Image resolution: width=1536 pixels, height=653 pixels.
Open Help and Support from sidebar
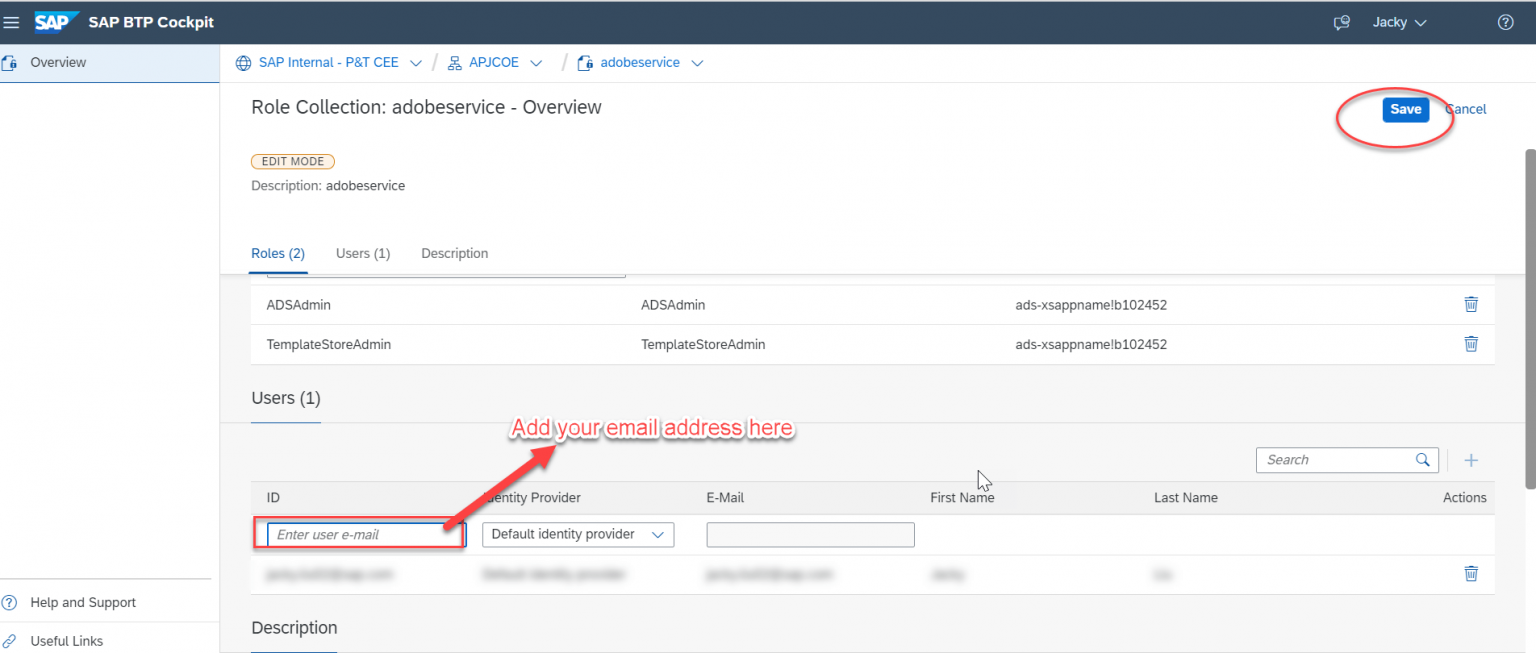(x=83, y=602)
